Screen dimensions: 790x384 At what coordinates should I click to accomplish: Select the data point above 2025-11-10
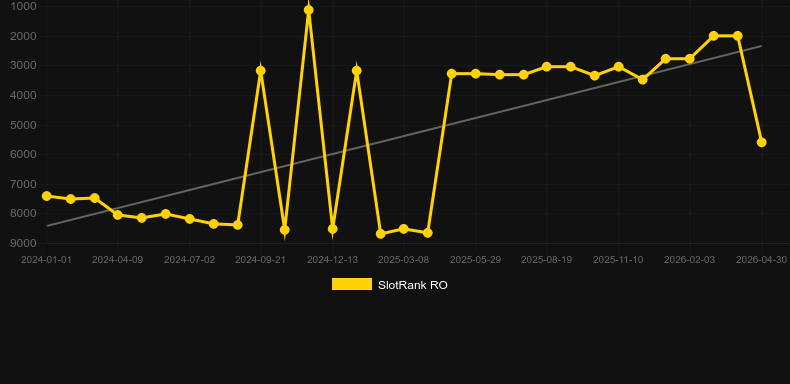pos(619,67)
